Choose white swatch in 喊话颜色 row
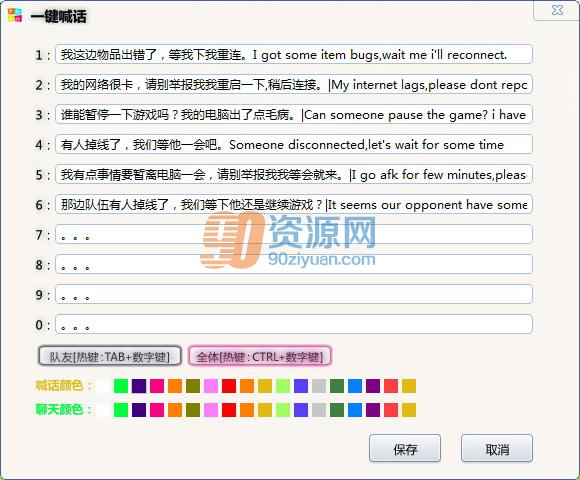This screenshot has height=480, width=580. click(x=103, y=386)
